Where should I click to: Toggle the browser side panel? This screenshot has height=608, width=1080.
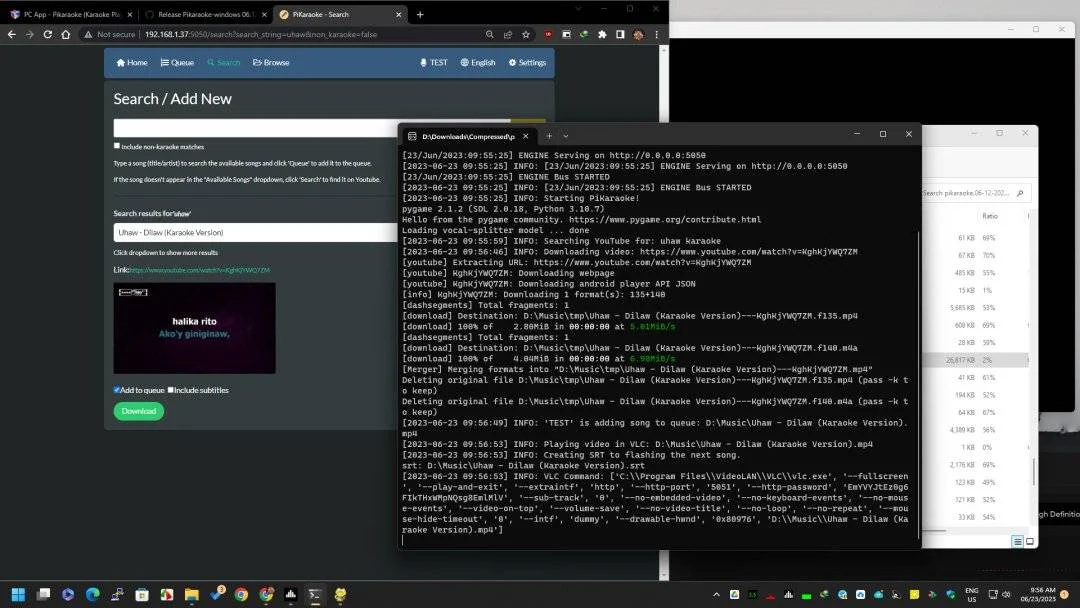tap(620, 34)
